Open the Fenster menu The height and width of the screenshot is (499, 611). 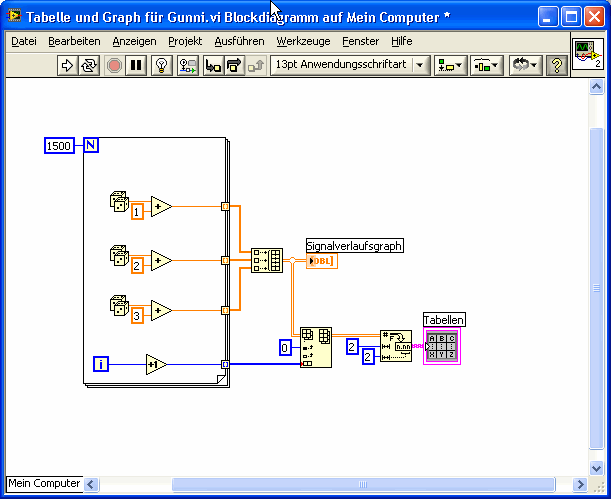[360, 41]
